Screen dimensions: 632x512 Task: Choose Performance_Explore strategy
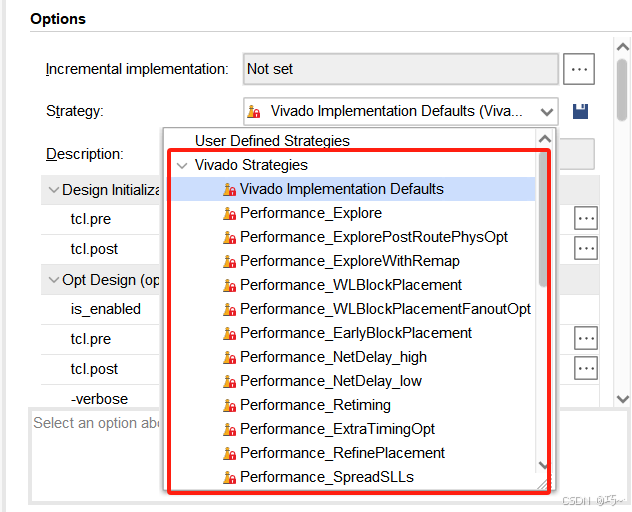pos(311,213)
